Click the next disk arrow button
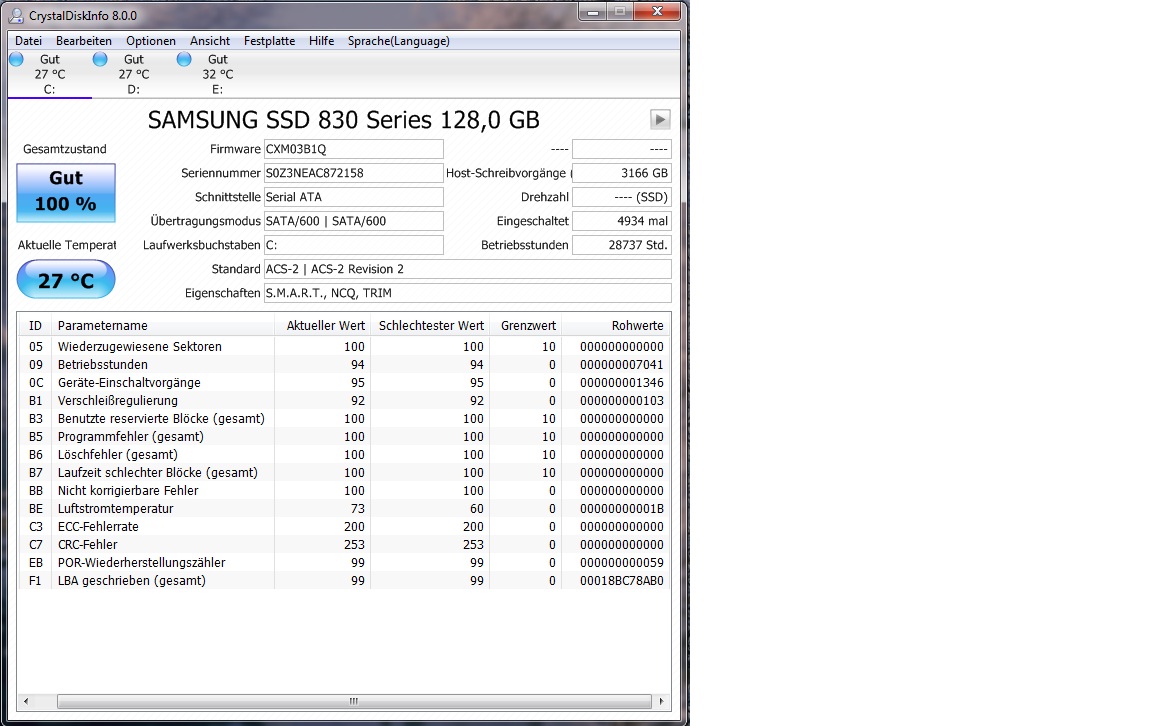1152x726 pixels. [660, 119]
